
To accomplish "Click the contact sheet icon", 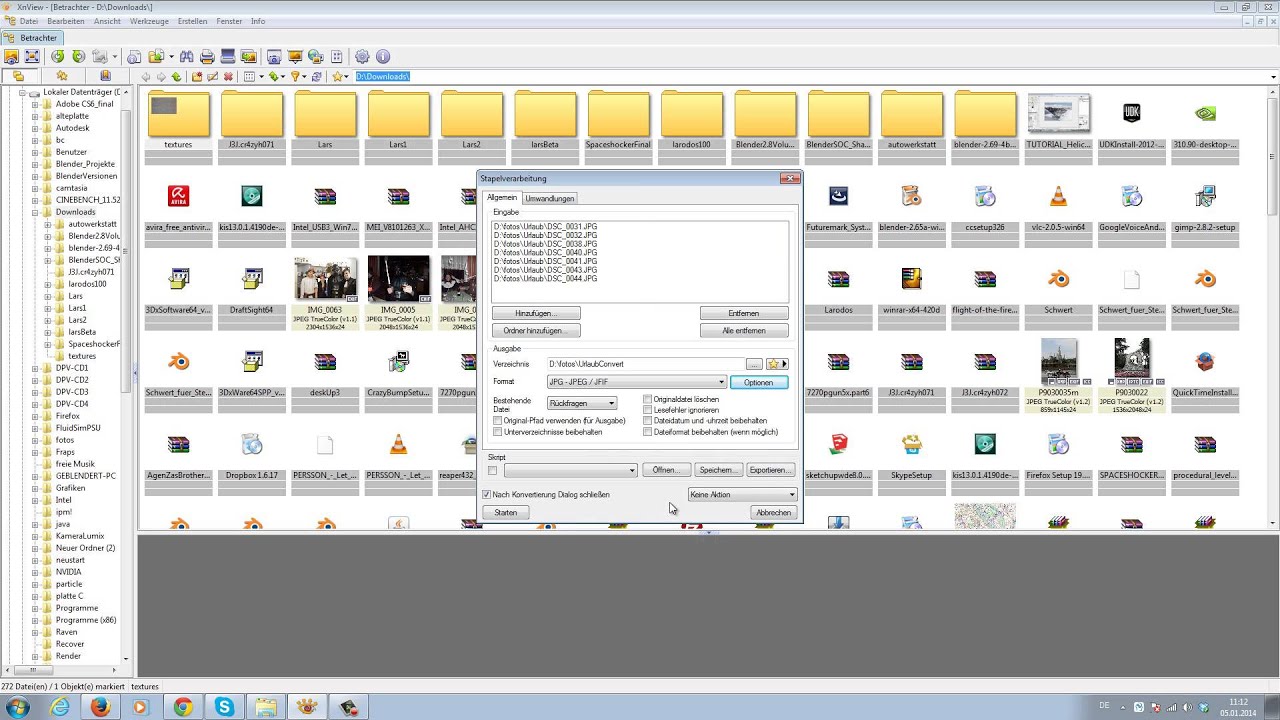I will (x=336, y=57).
